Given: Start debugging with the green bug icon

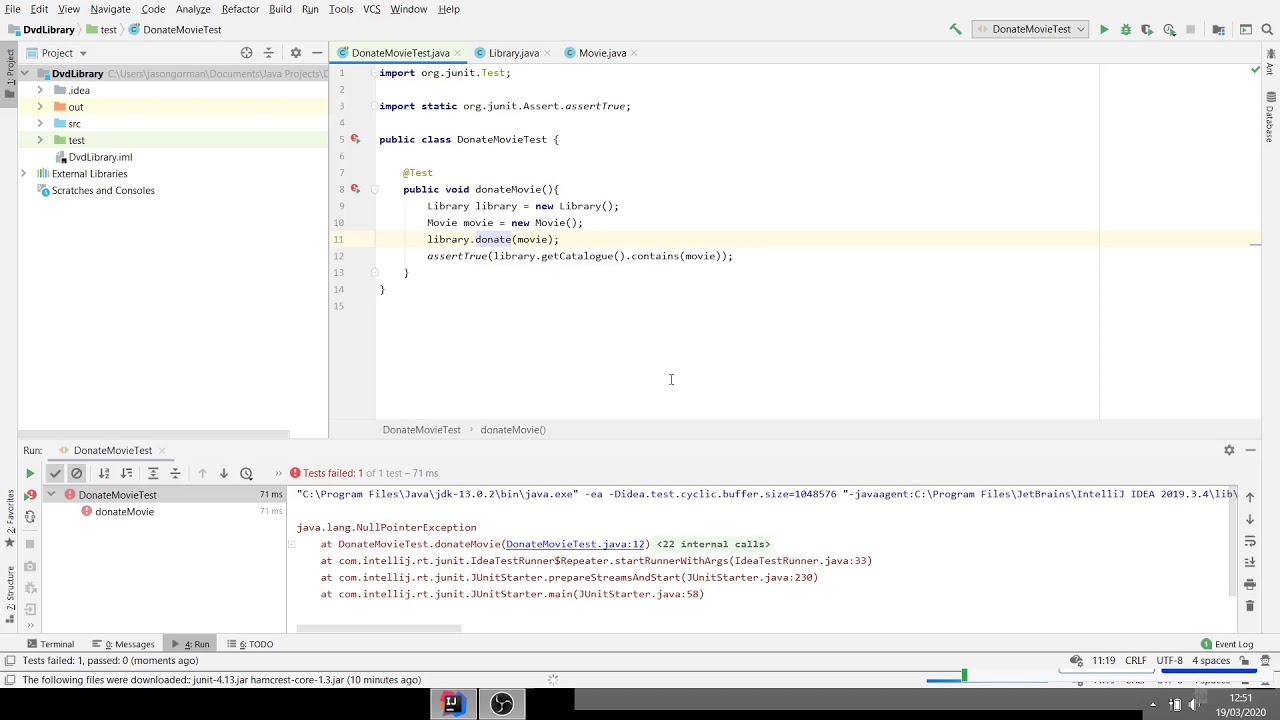Looking at the screenshot, I should (x=1126, y=29).
